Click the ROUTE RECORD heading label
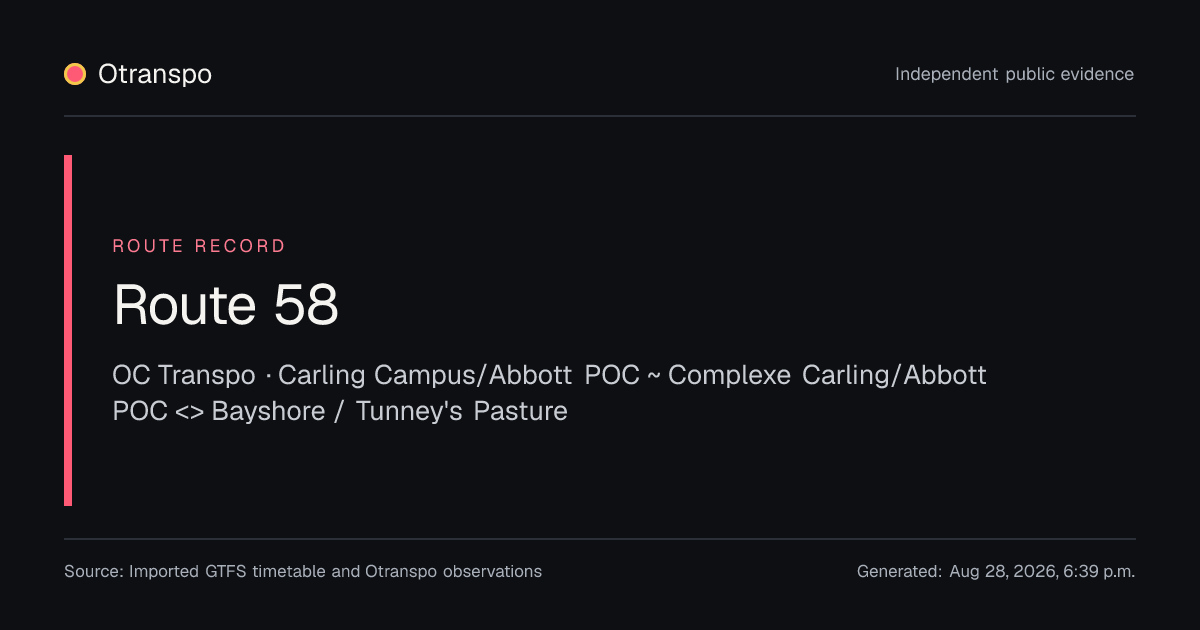This screenshot has height=630, width=1200. (x=199, y=246)
